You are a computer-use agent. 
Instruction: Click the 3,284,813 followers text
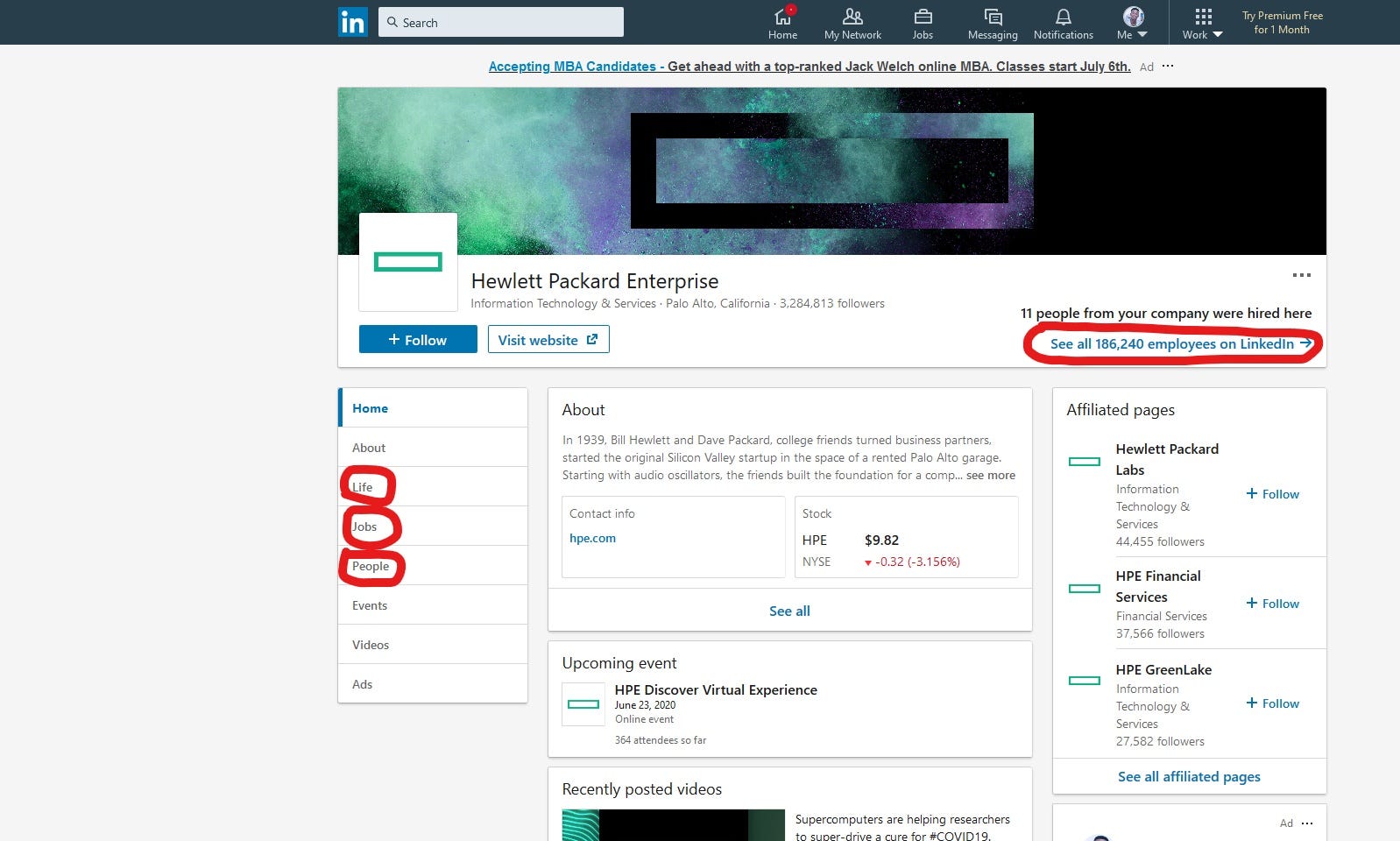pos(831,303)
